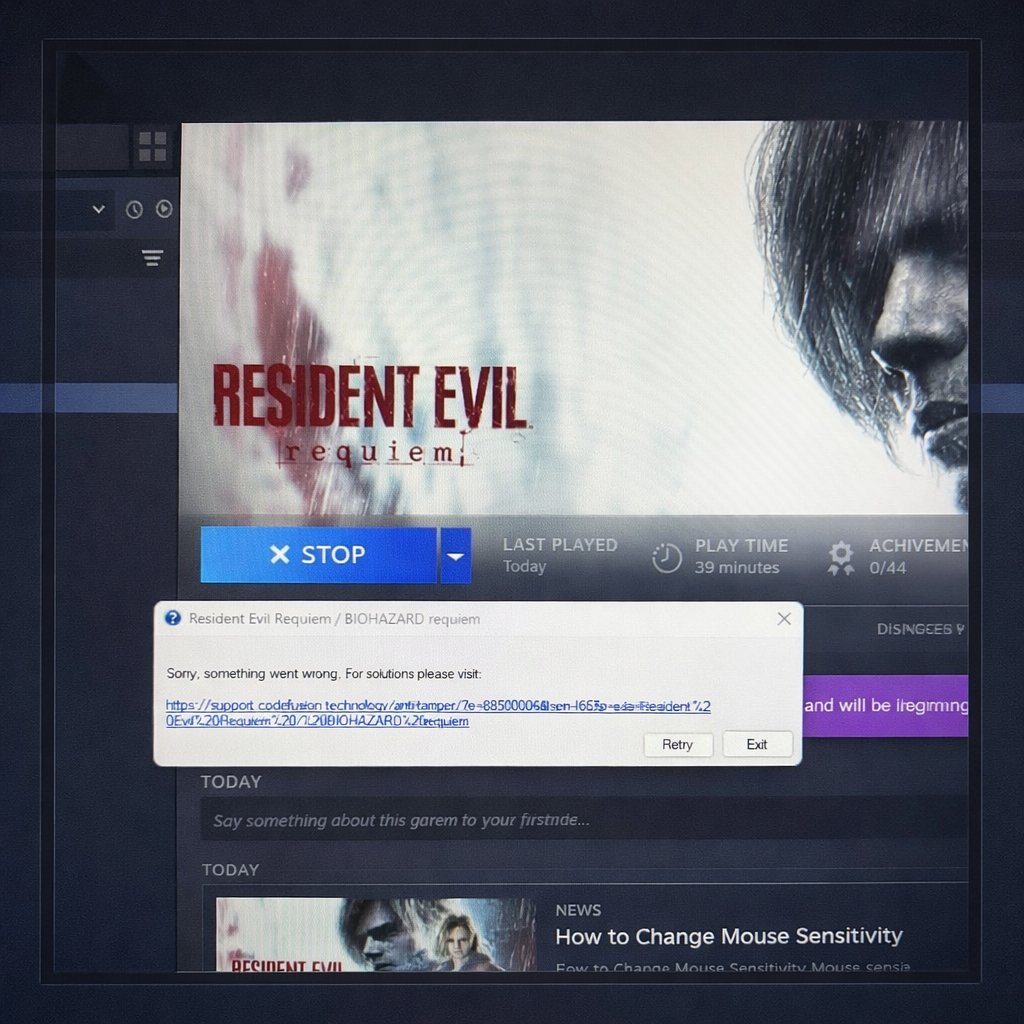
Task: Open the library filter options icon
Action: pos(152,259)
